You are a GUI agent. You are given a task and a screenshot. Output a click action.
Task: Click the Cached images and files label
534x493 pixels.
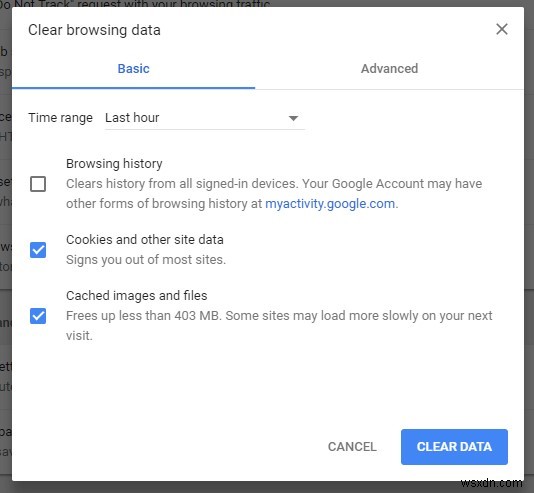click(137, 296)
